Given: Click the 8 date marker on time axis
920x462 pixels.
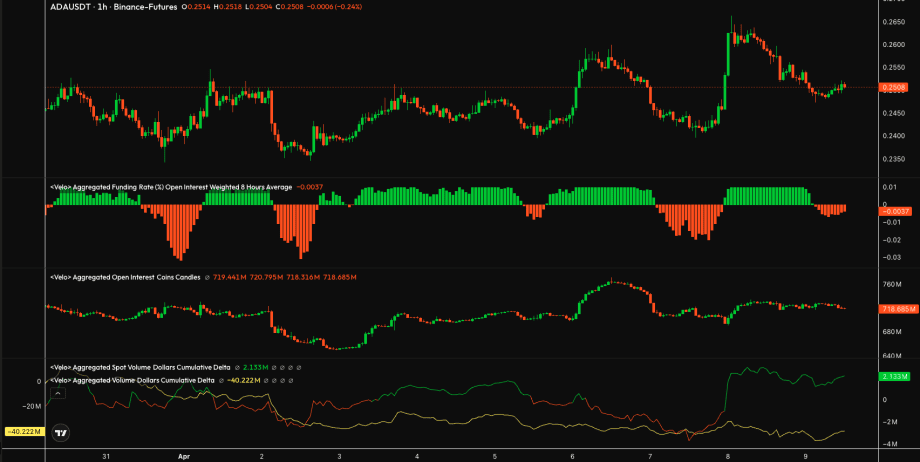Looking at the screenshot, I should pos(729,453).
